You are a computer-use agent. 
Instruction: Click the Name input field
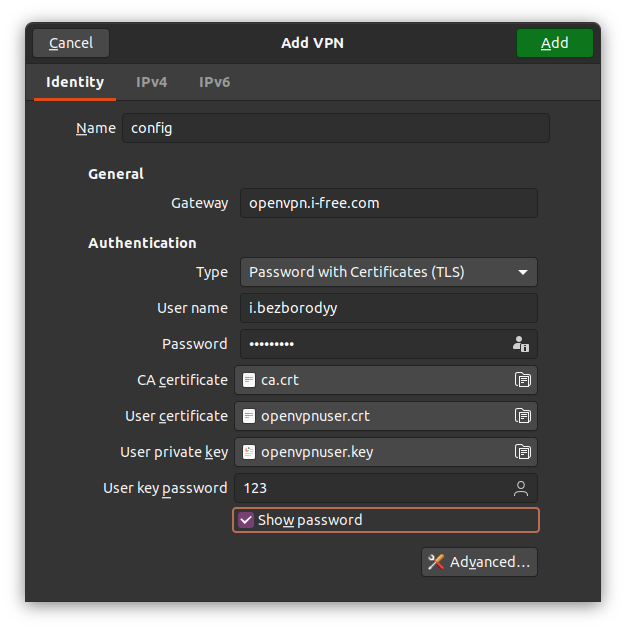coord(335,128)
